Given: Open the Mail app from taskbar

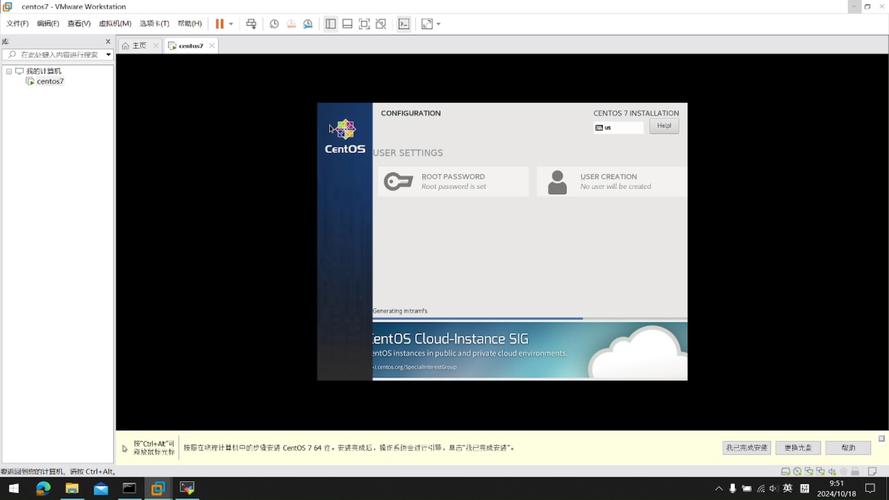Looking at the screenshot, I should [101, 488].
